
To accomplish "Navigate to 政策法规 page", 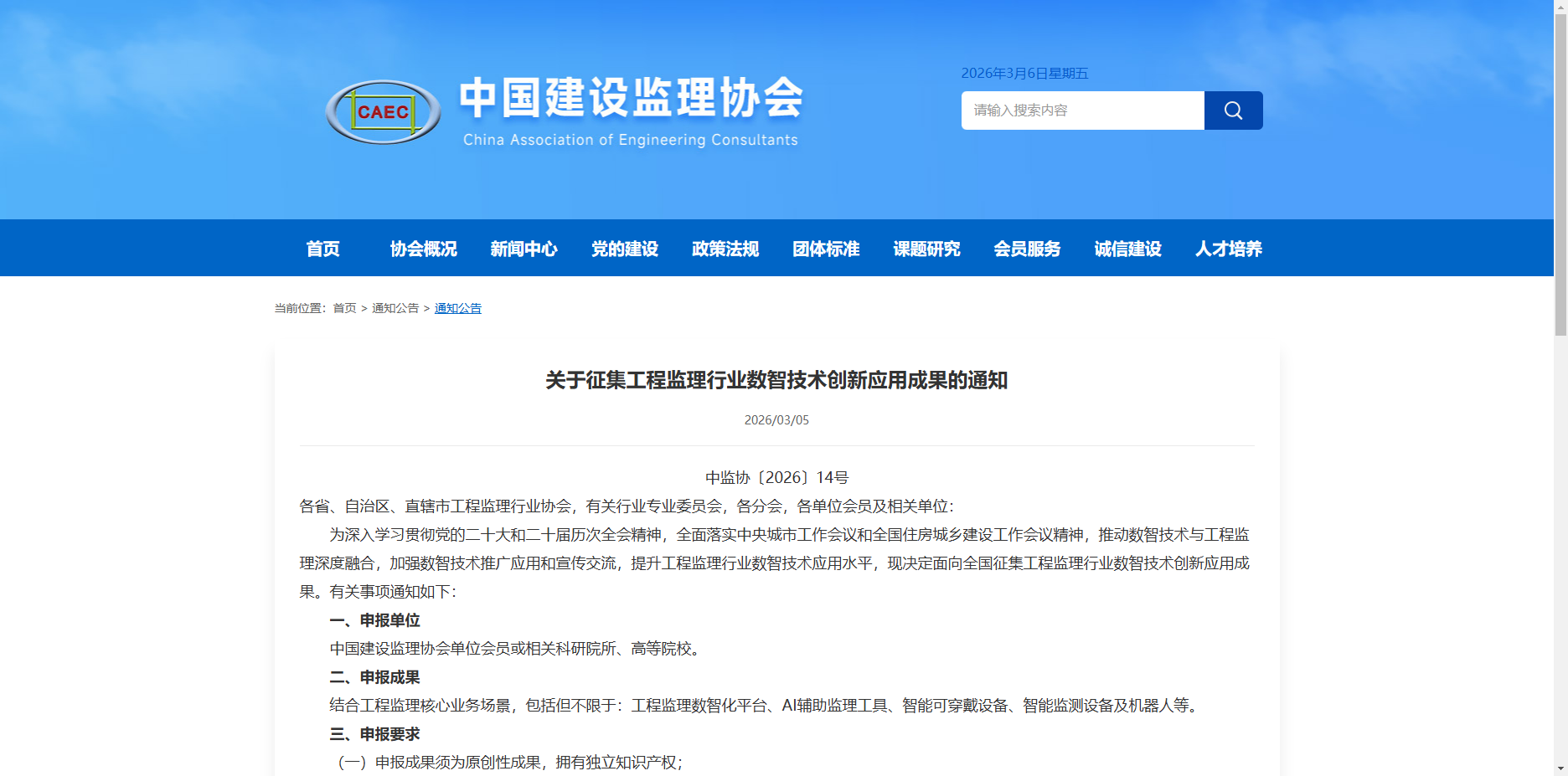I will tap(725, 249).
